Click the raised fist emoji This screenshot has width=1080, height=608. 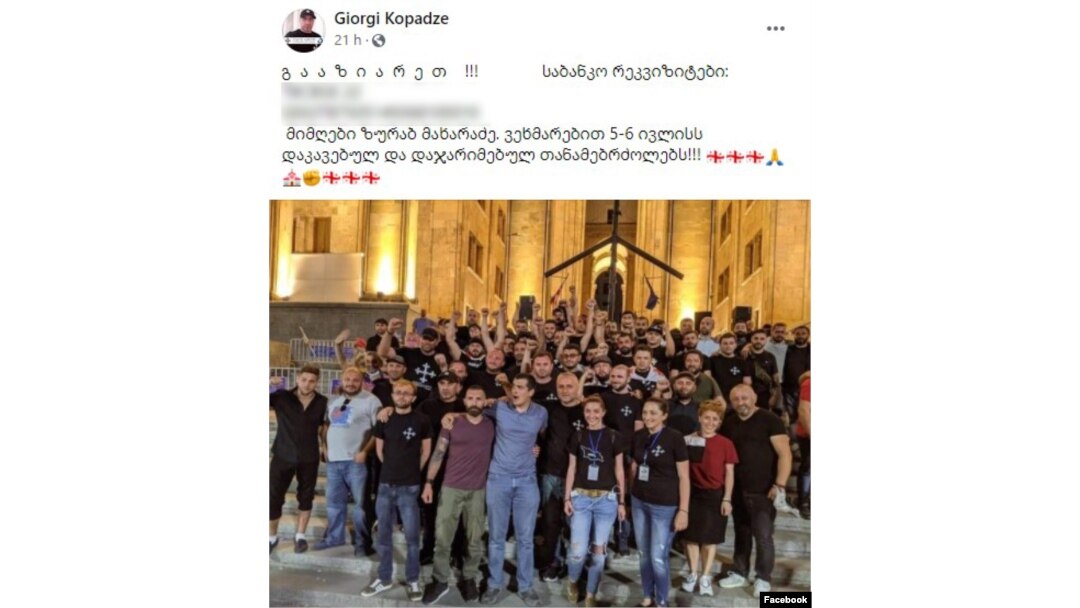(311, 178)
